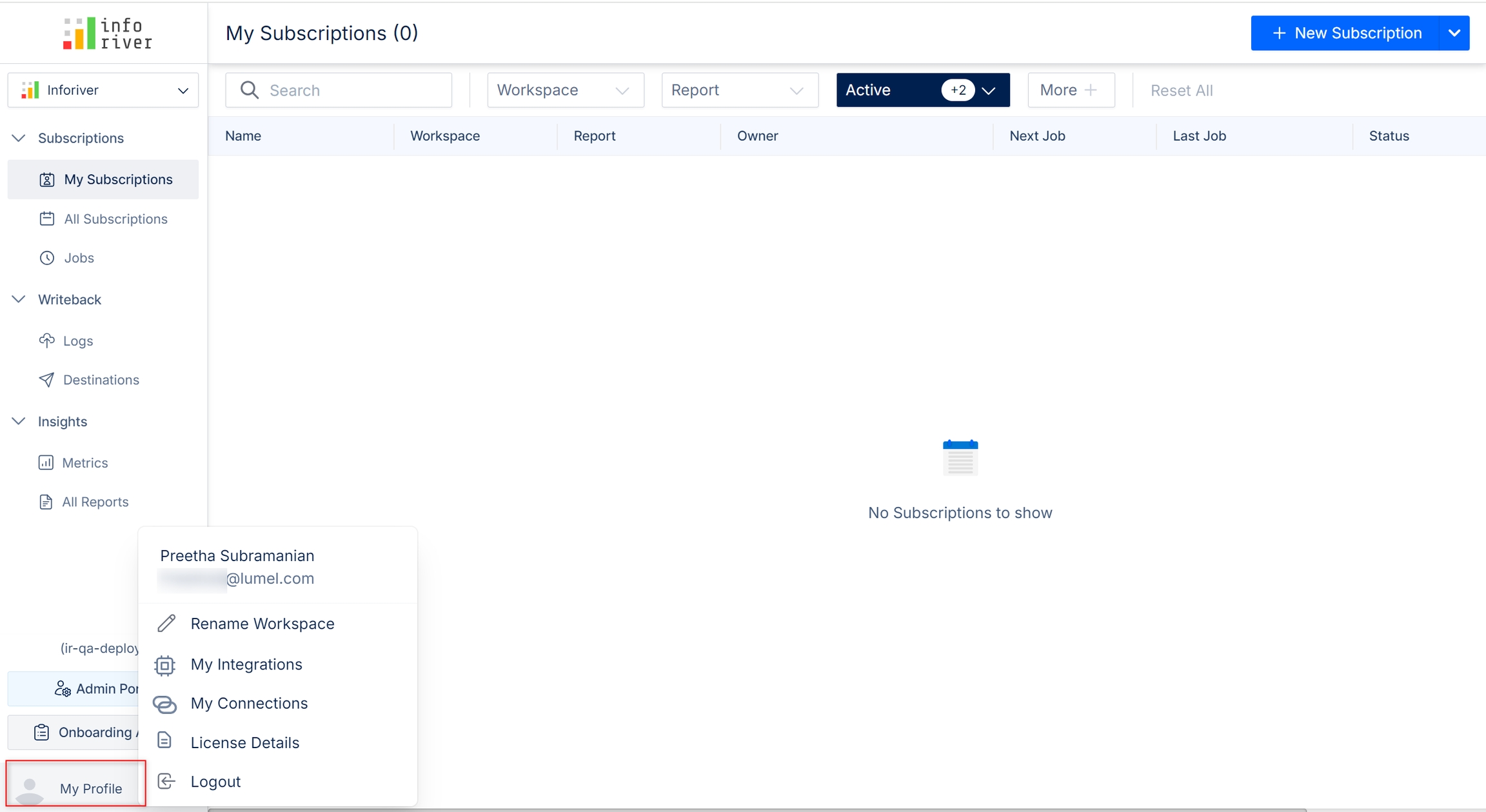
Task: Click the New Subscription button
Action: pos(1345,33)
